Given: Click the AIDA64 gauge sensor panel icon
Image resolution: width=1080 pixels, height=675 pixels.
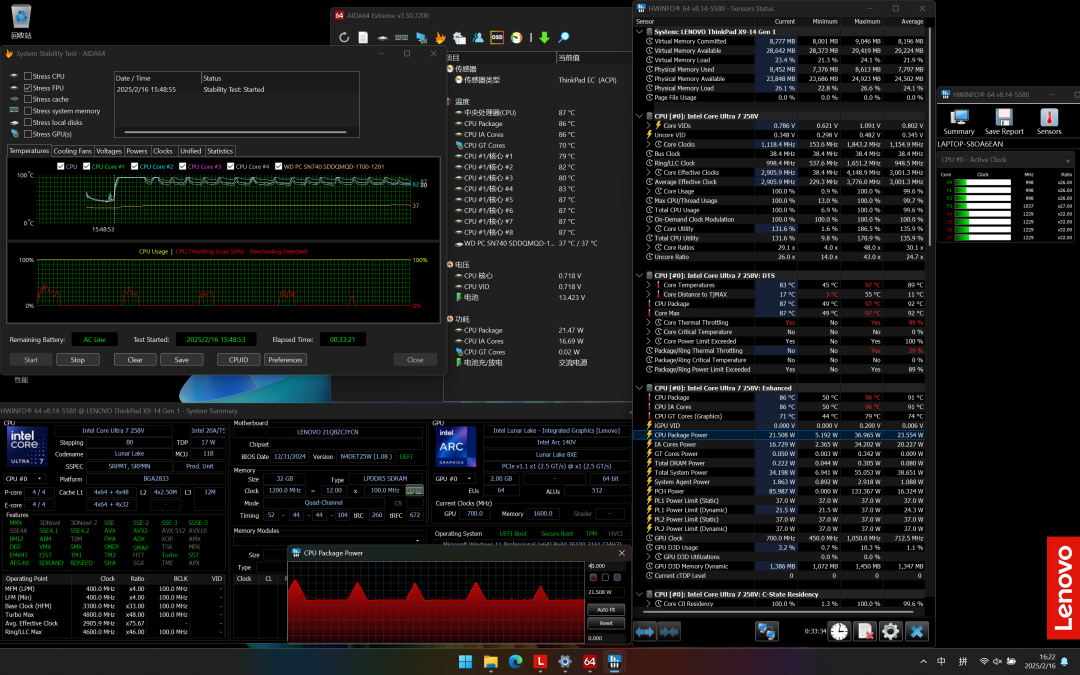Looking at the screenshot, I should pyautogui.click(x=516, y=37).
